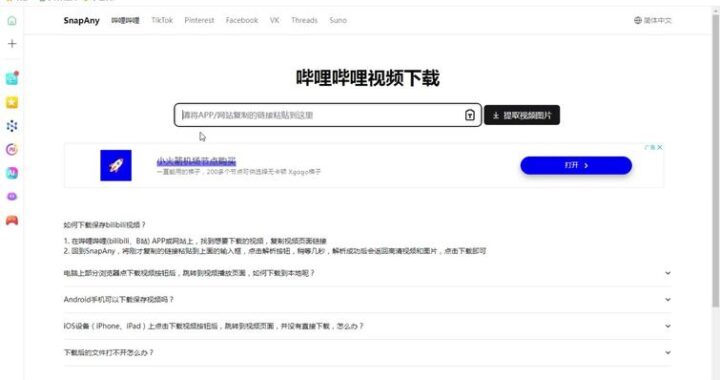Screen dimensions: 720x380
Task: Open the circular pink-purple sidebar icon
Action: (x=12, y=149)
